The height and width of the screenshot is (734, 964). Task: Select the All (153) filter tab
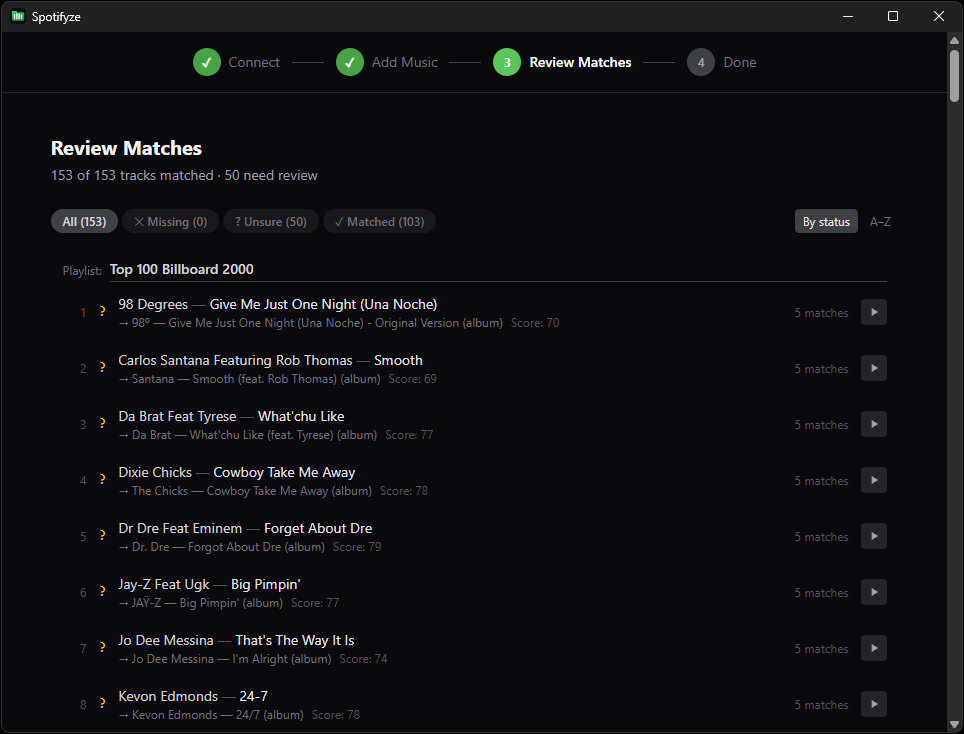[x=84, y=221]
